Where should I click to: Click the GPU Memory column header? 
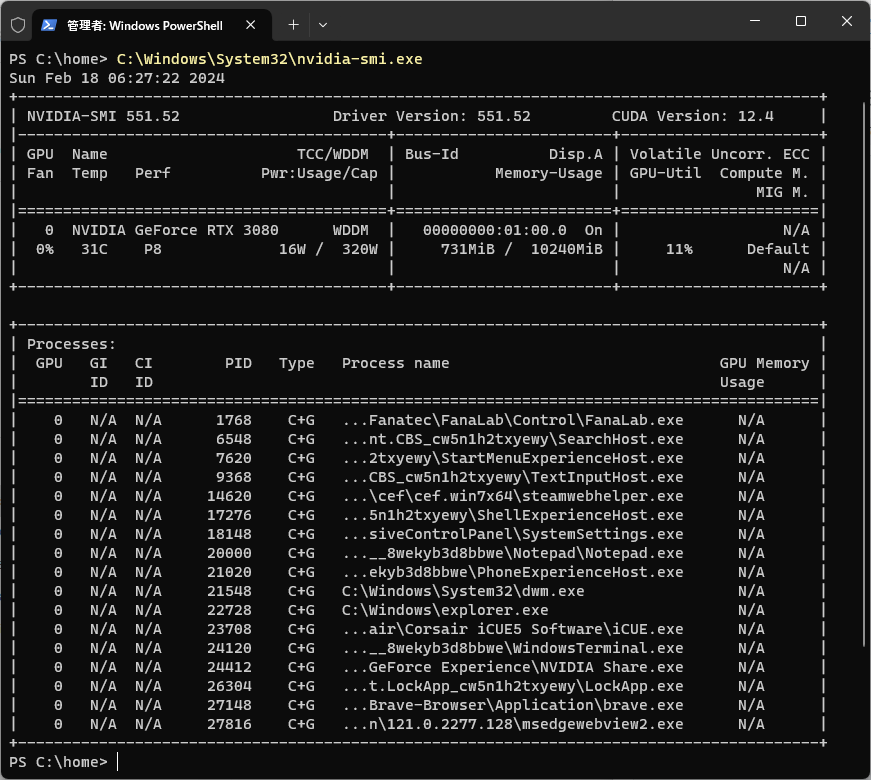click(x=764, y=363)
